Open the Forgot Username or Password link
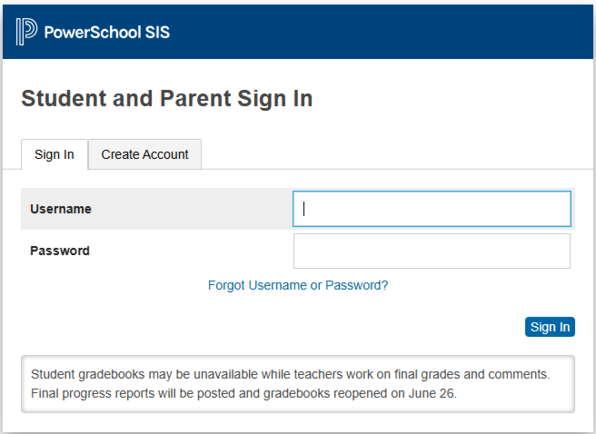The image size is (596, 434). 298,285
